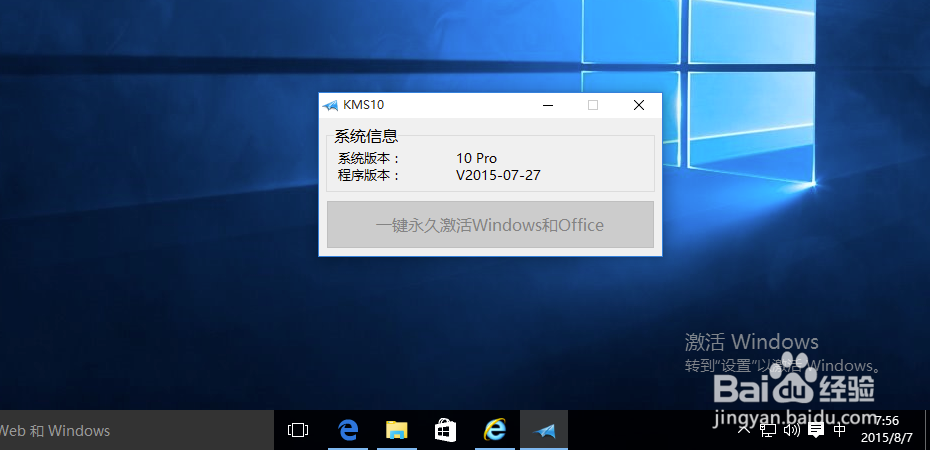Click the KMS10 paper plane title icon
Image resolution: width=930 pixels, height=450 pixels.
coord(330,106)
